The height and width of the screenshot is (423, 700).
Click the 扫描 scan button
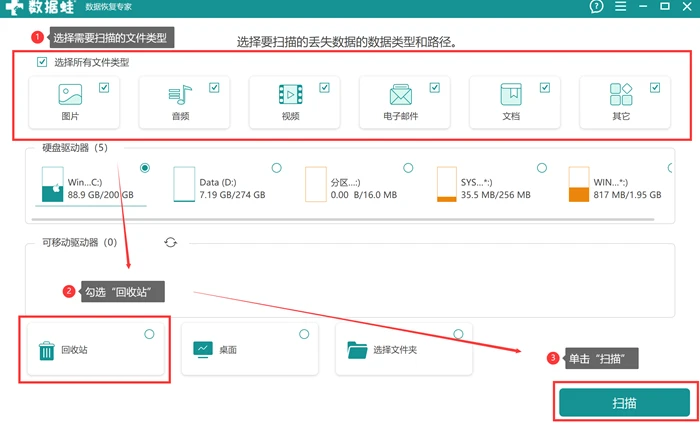click(624, 402)
